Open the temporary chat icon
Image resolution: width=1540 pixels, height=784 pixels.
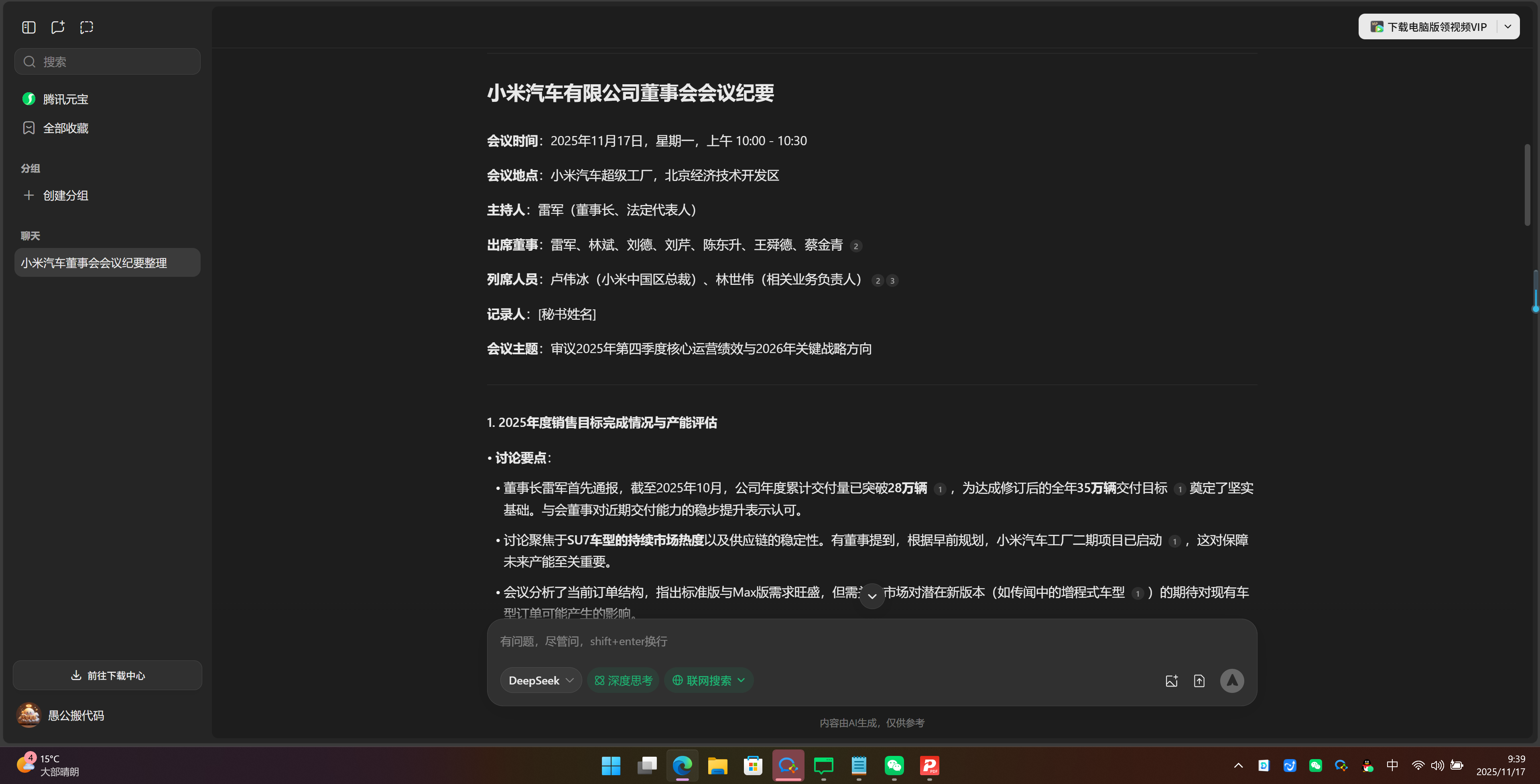click(x=87, y=27)
